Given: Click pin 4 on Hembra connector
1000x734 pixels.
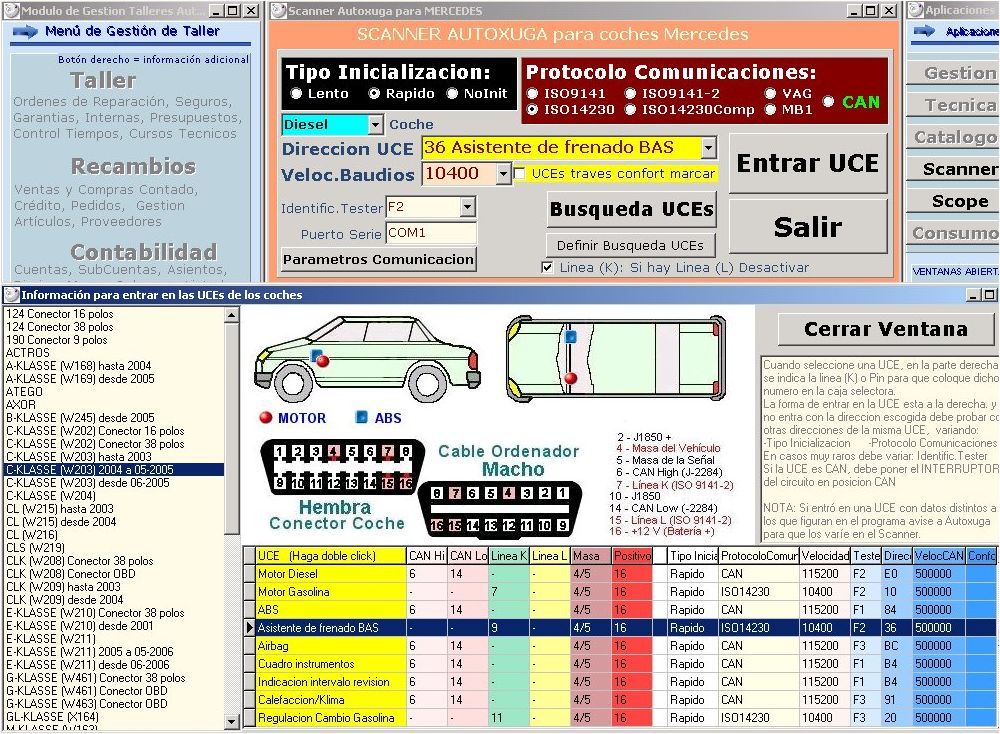Looking at the screenshot, I should (x=334, y=451).
